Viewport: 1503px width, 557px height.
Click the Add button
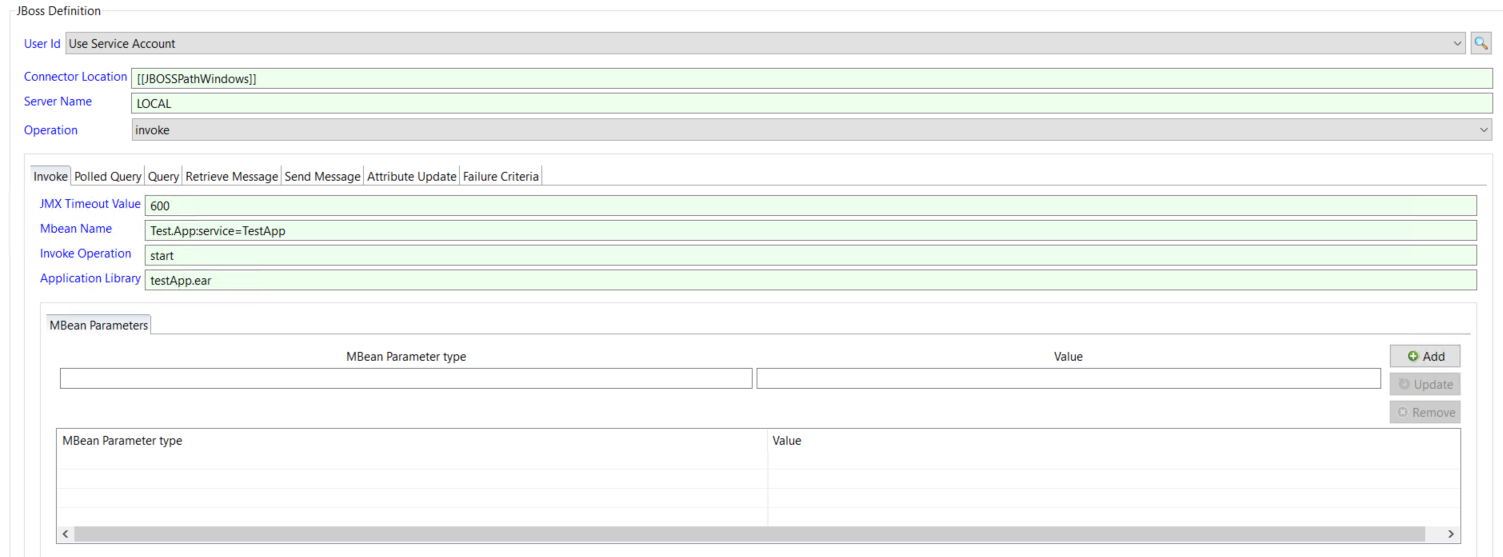tap(1425, 356)
